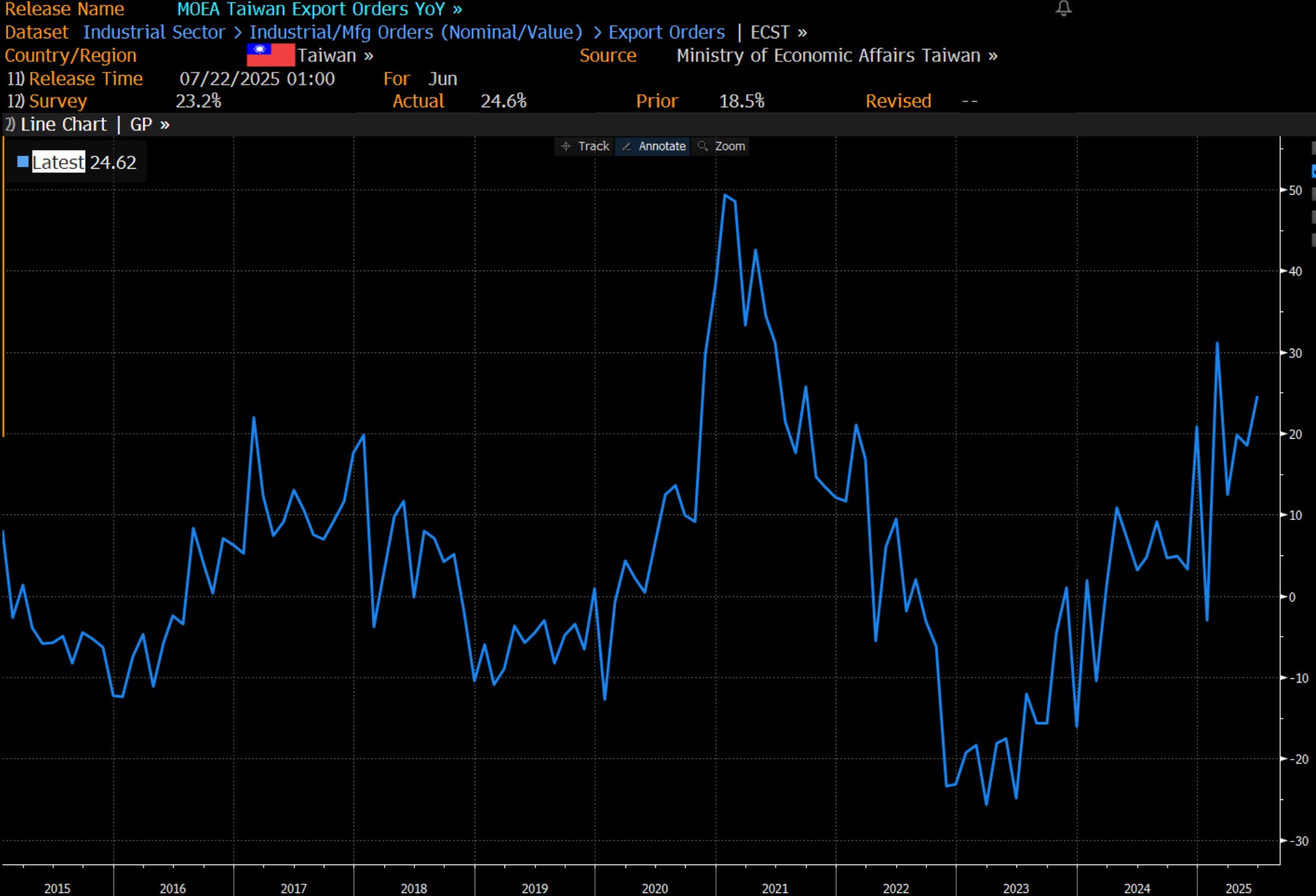The image size is (1316, 896).
Task: Tick the topmost gray box at chart's right edge
Action: [x=1313, y=148]
